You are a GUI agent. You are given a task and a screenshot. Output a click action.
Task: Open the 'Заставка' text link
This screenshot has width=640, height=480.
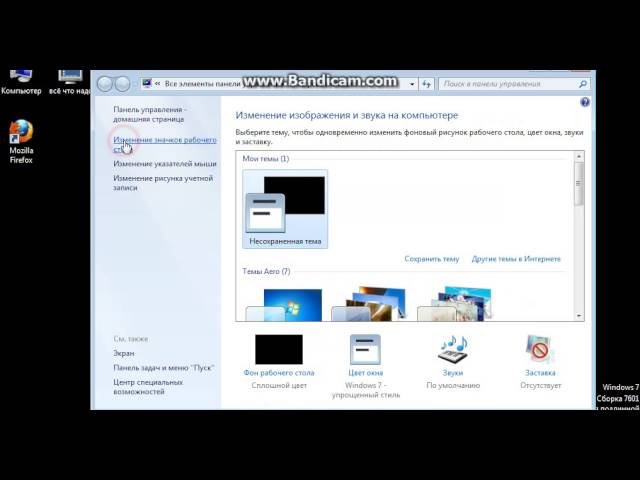pyautogui.click(x=540, y=373)
